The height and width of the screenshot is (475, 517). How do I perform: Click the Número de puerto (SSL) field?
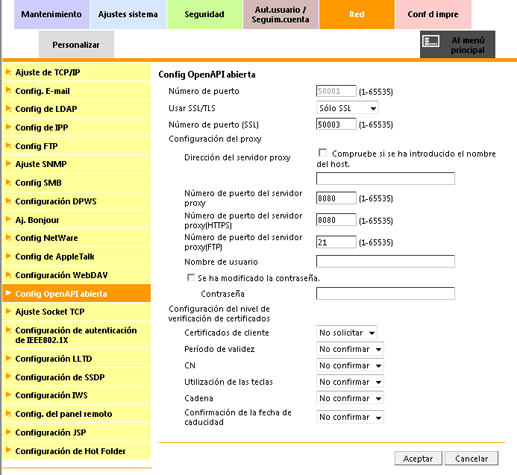click(336, 124)
